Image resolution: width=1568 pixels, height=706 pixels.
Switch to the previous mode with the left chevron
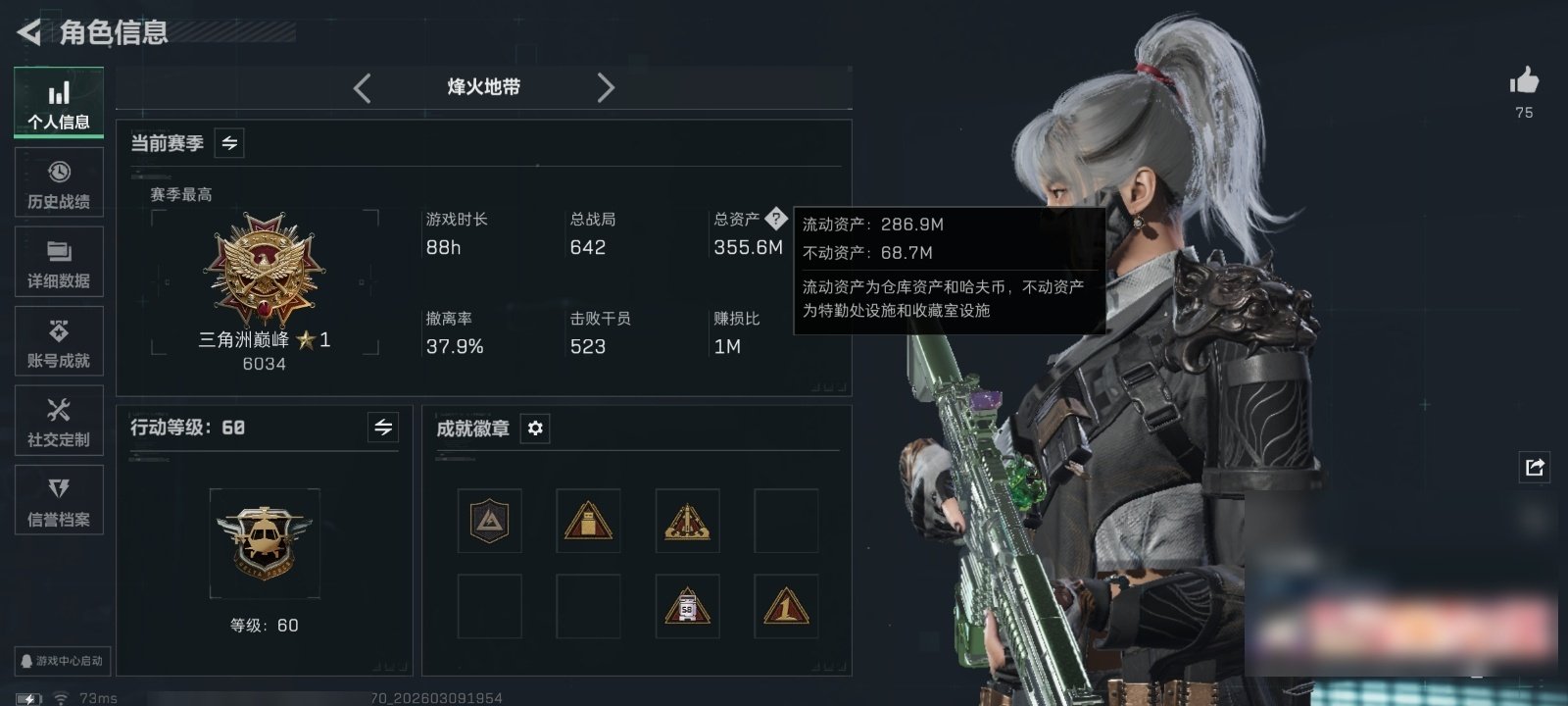coord(362,88)
